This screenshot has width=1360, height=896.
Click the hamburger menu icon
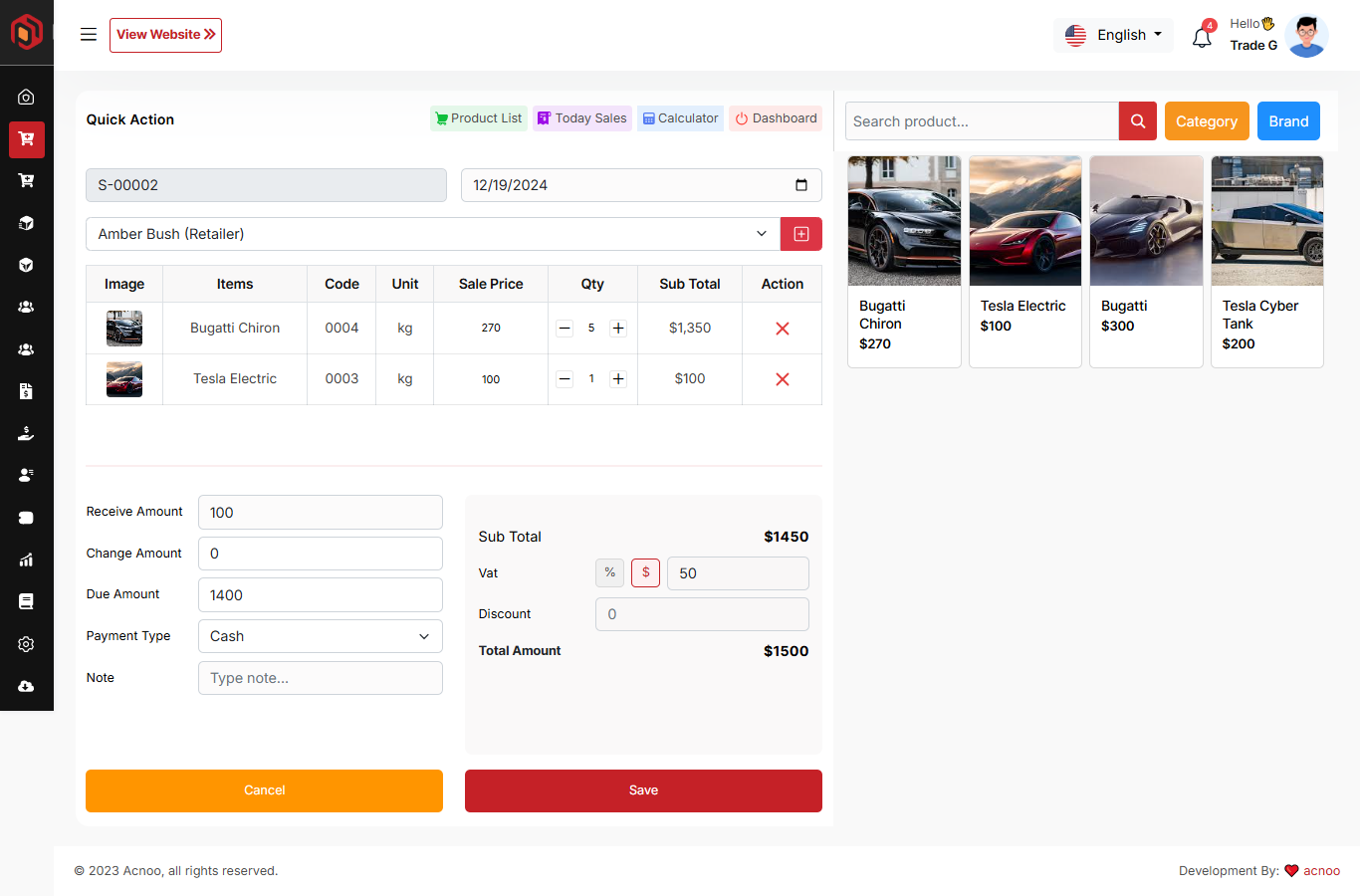click(x=89, y=35)
